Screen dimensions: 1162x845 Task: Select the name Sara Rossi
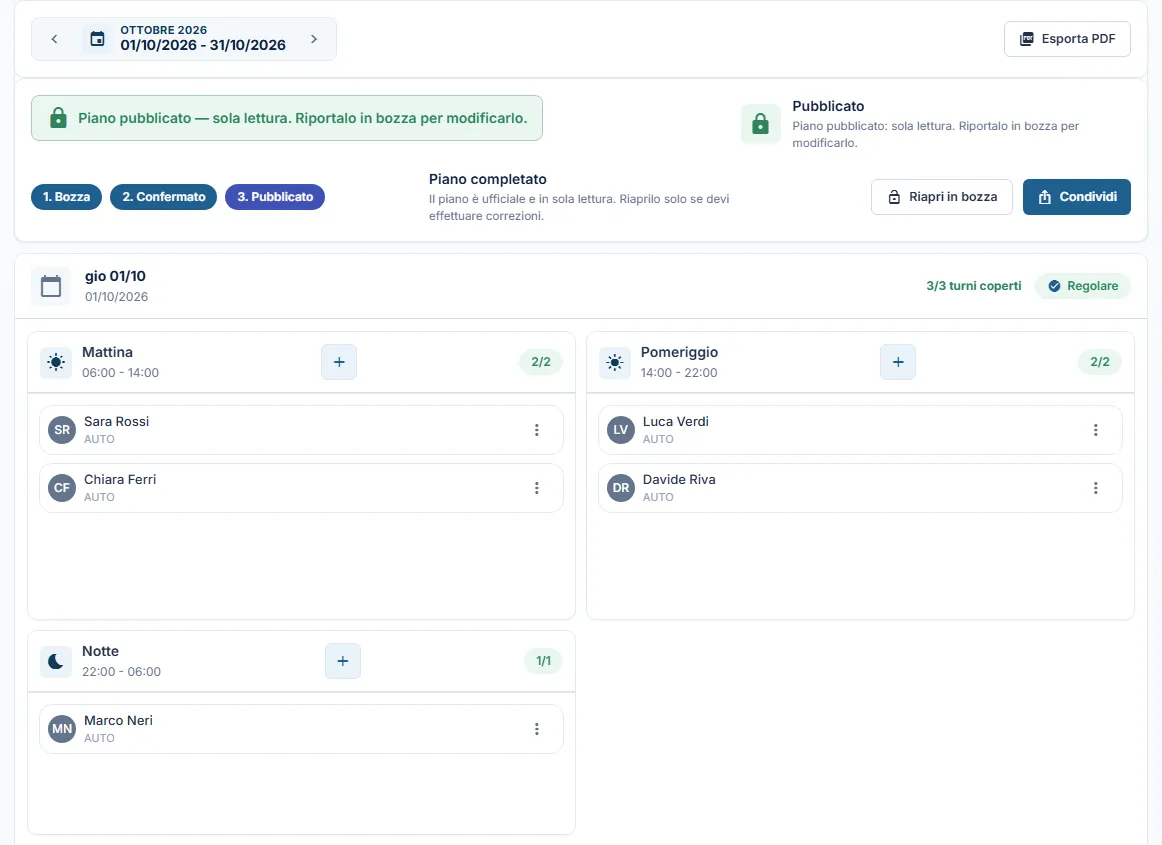click(116, 422)
